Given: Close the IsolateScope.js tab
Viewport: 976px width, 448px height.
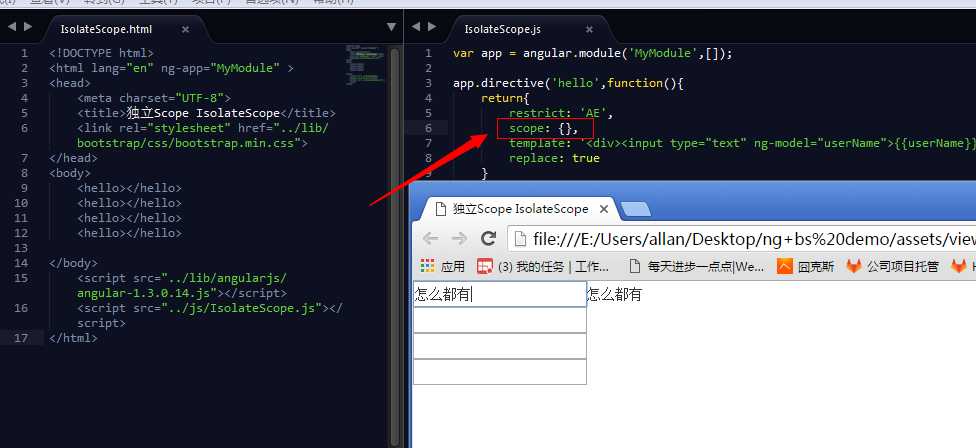Looking at the screenshot, I should pyautogui.click(x=589, y=29).
